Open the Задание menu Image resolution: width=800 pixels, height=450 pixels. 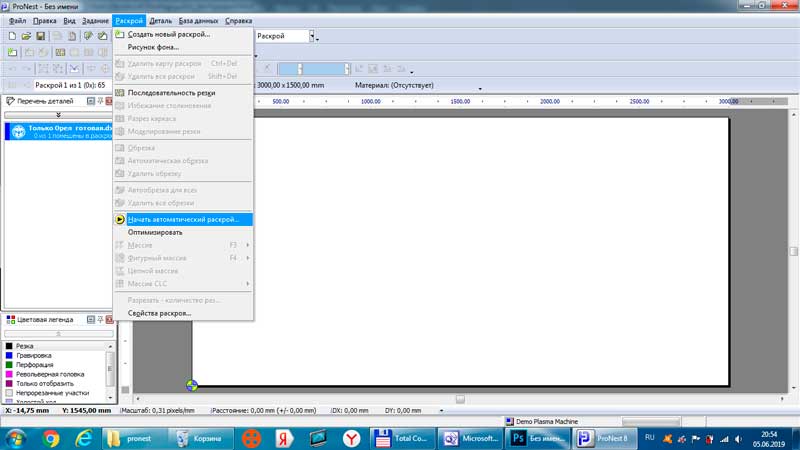click(x=95, y=21)
